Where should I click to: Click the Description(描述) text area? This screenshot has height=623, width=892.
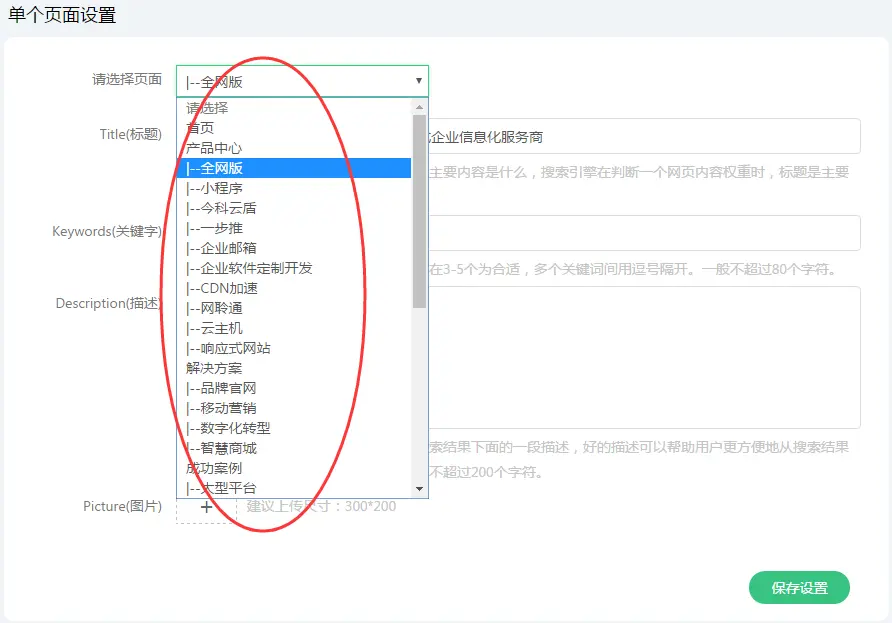click(644, 357)
